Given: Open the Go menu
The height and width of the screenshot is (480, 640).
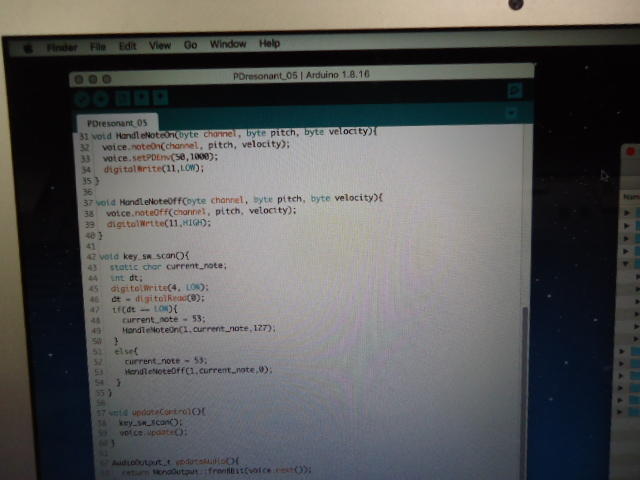Looking at the screenshot, I should pyautogui.click(x=190, y=45).
